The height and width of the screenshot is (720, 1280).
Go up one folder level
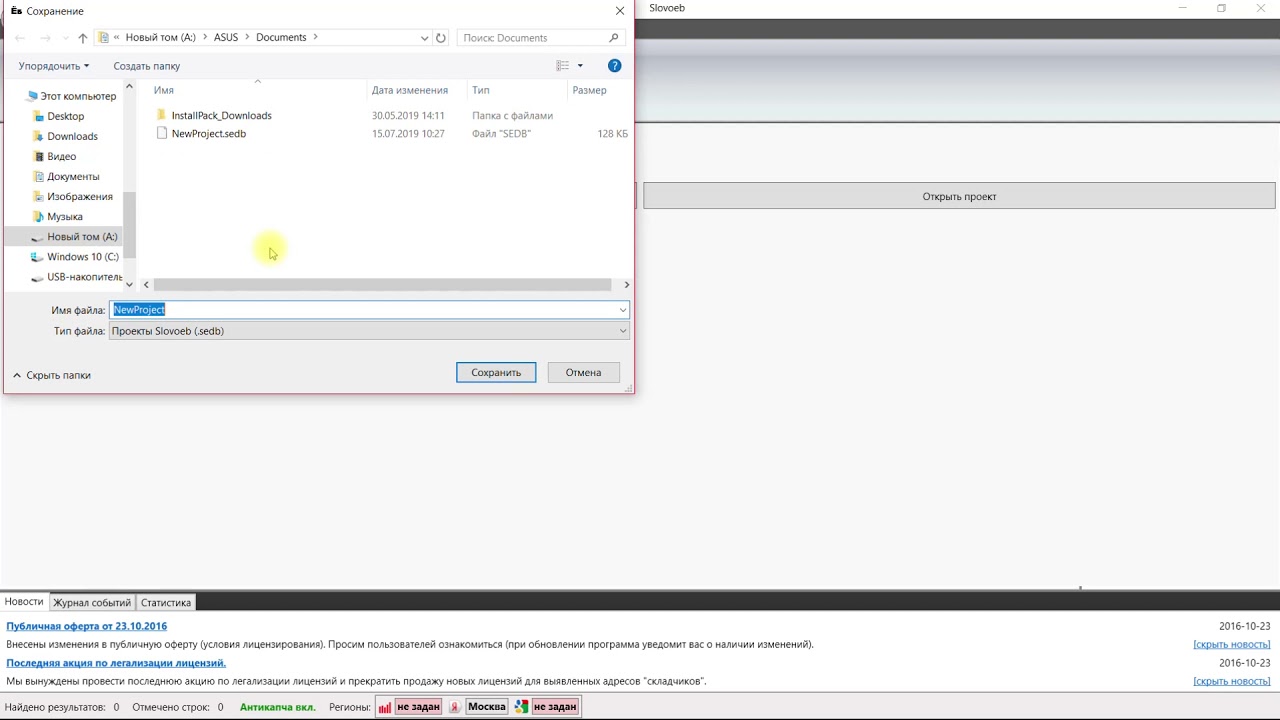tap(83, 38)
